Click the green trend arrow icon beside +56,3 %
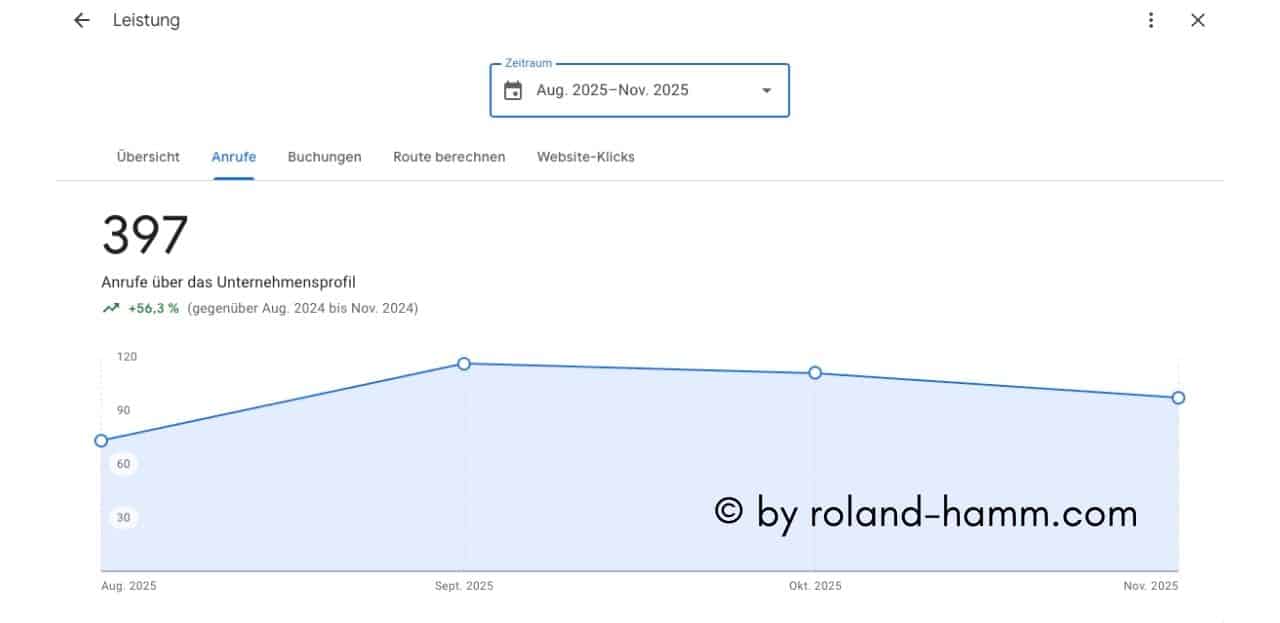Viewport: 1280px width, 623px height. click(111, 309)
